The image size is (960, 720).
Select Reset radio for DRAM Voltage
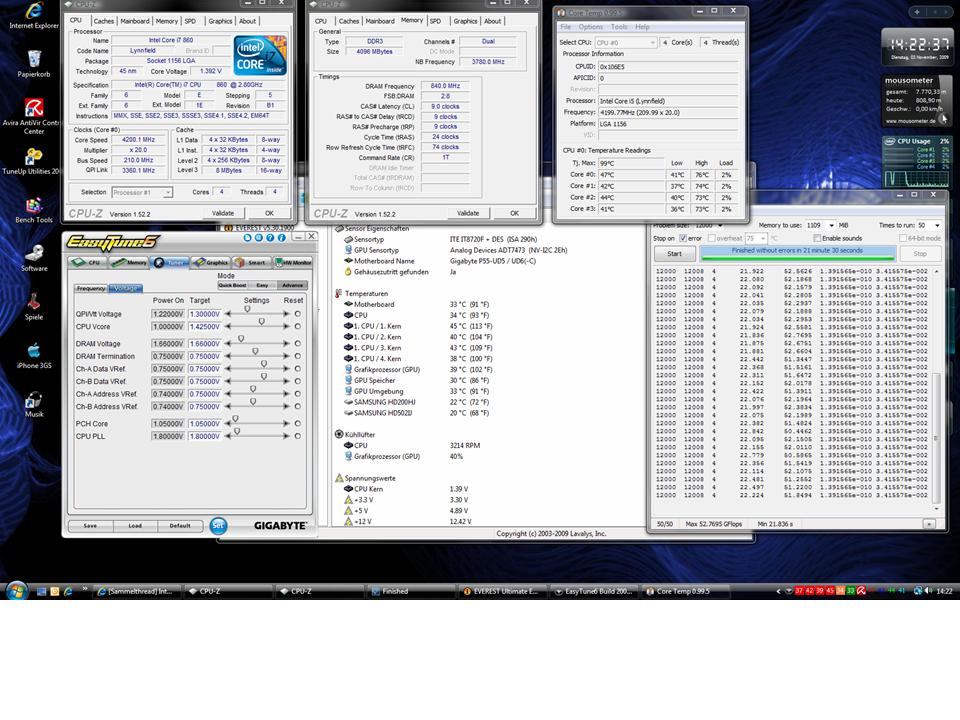click(x=298, y=344)
